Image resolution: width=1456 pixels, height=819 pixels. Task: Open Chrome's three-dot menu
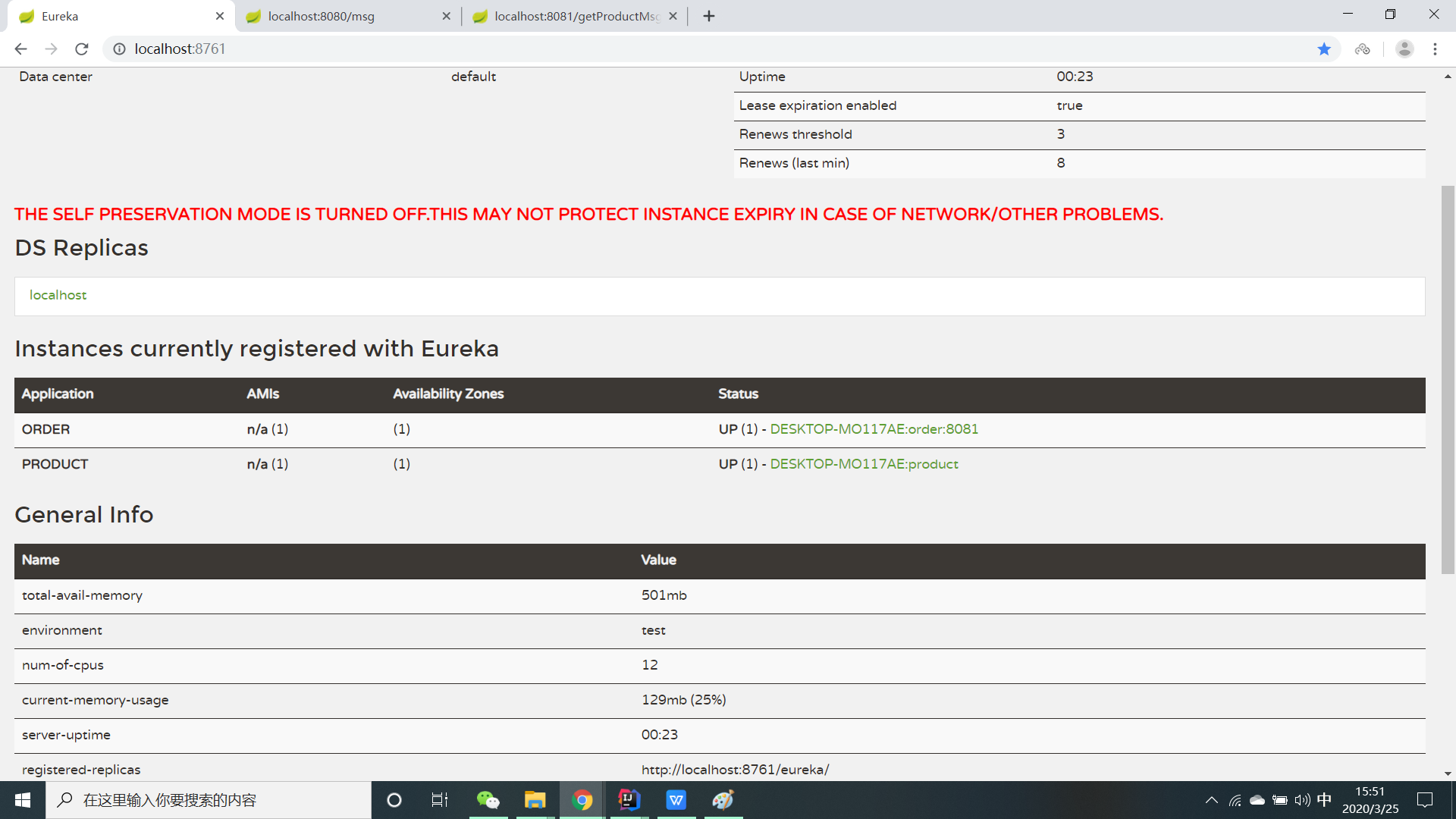[1435, 49]
